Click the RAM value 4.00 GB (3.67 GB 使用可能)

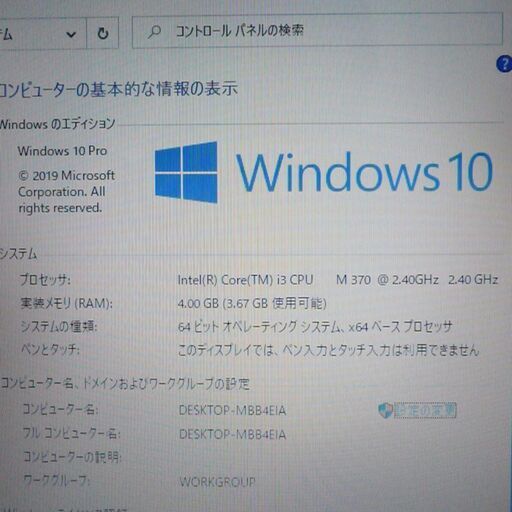pyautogui.click(x=252, y=303)
